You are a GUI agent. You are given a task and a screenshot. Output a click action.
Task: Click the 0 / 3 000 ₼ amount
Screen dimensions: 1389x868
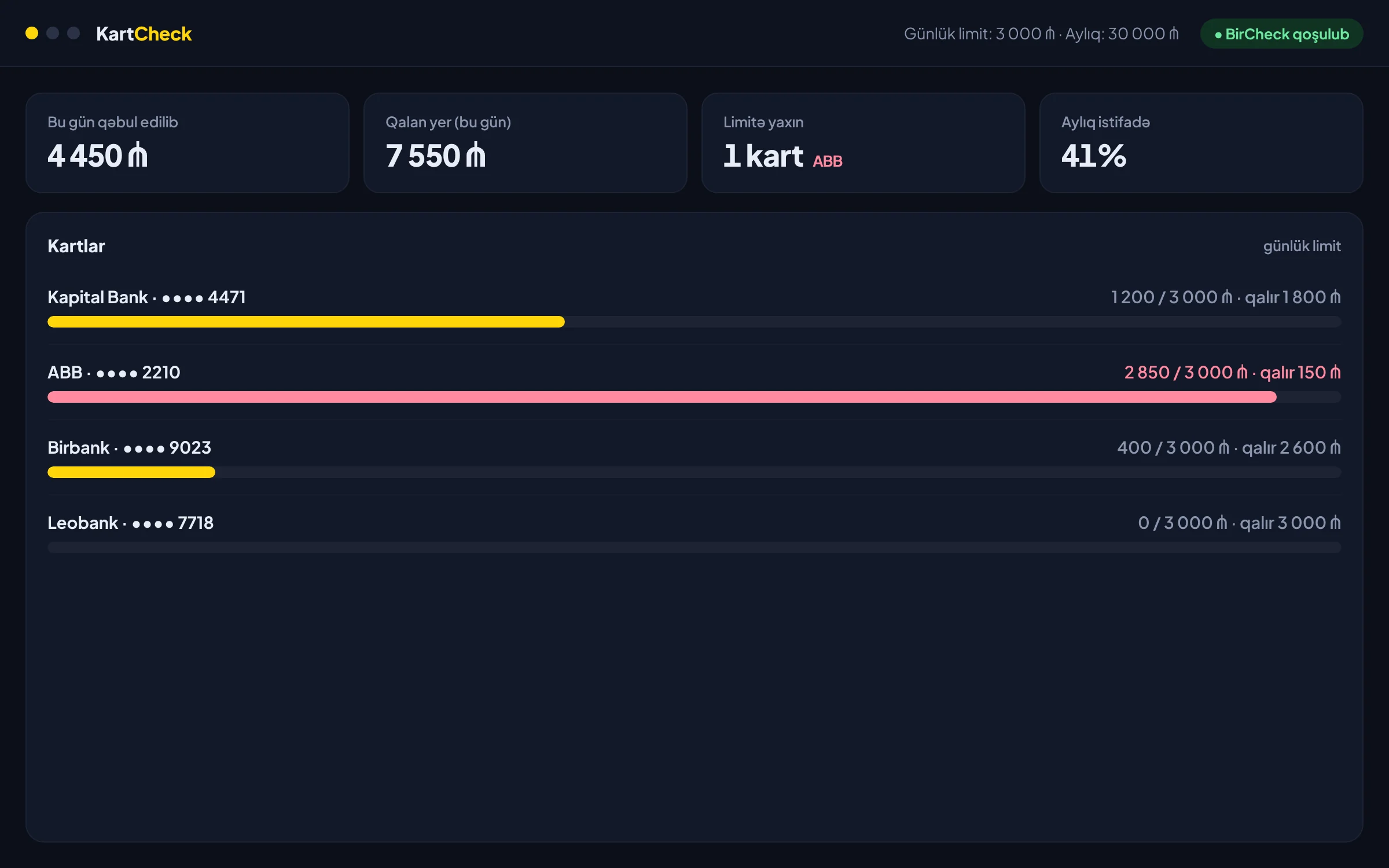coord(1182,523)
